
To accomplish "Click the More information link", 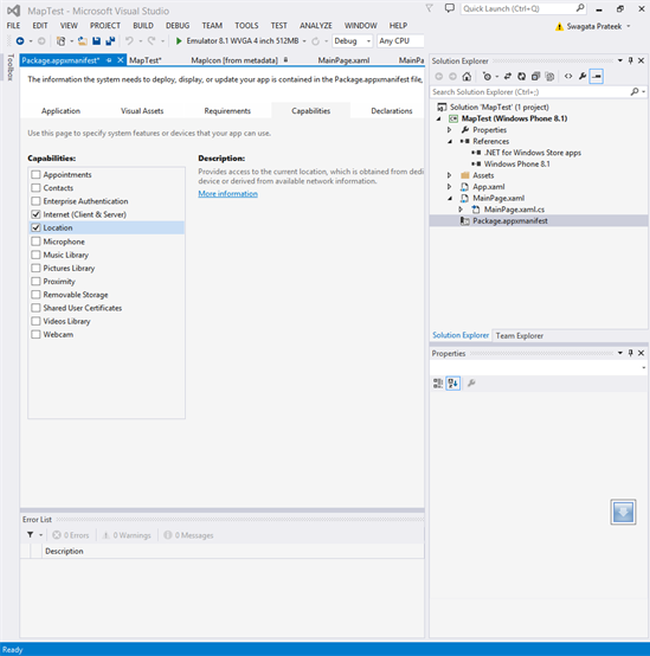I will point(227,194).
